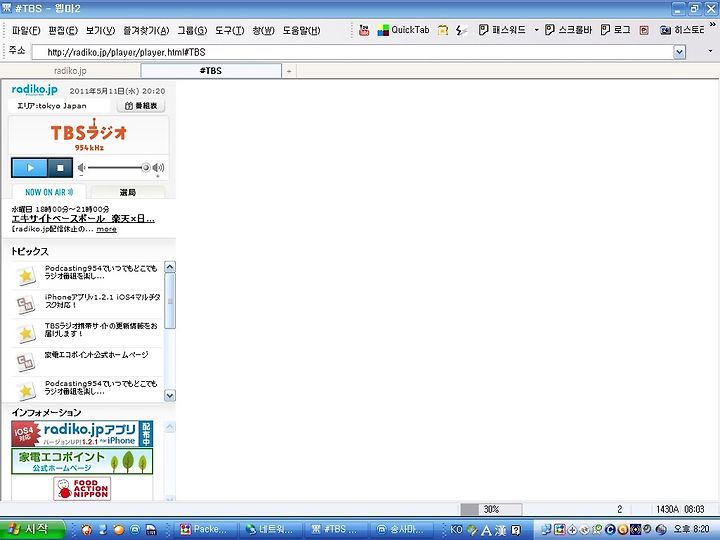
Task: Click the 30% progress bar in status bar
Action: click(491, 509)
